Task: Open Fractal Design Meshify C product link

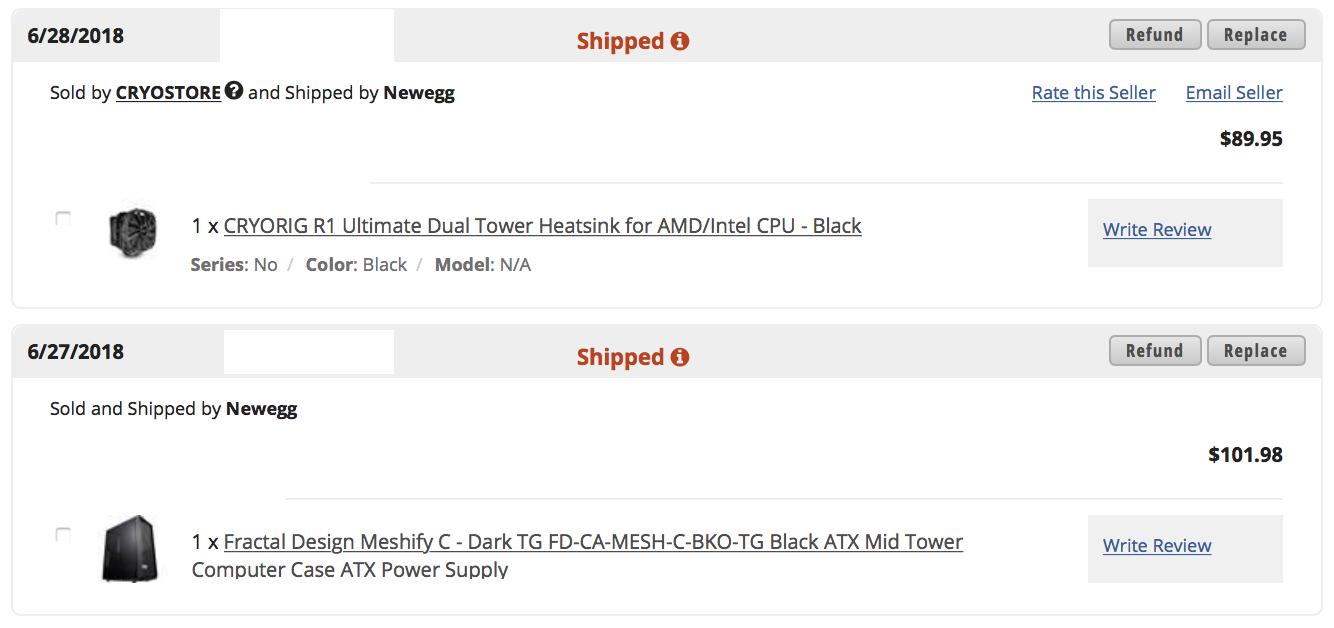Action: [593, 542]
